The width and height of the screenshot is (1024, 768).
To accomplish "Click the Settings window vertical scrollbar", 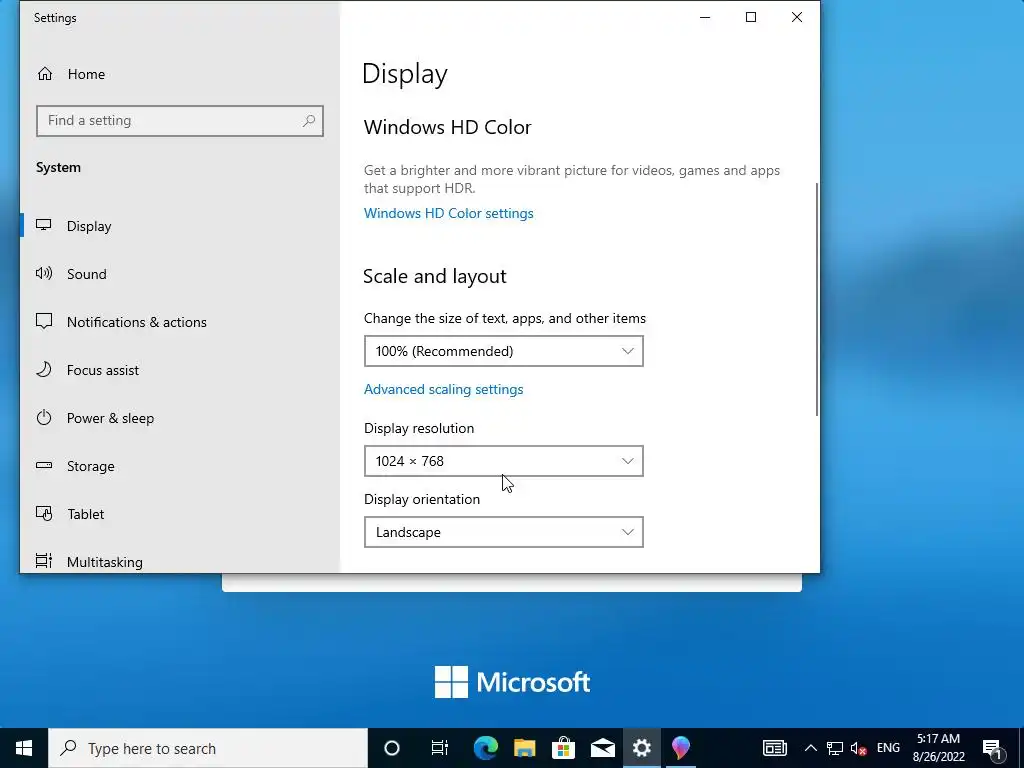I will [x=816, y=299].
